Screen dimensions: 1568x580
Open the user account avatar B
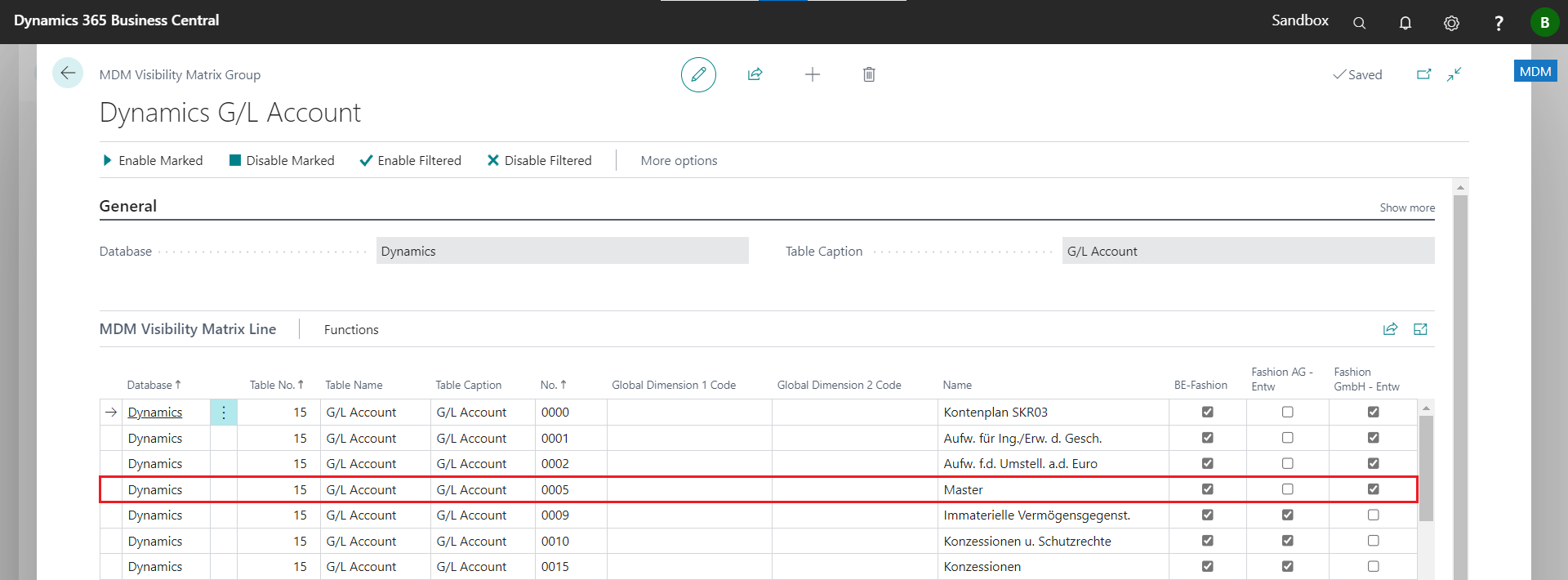(1544, 22)
